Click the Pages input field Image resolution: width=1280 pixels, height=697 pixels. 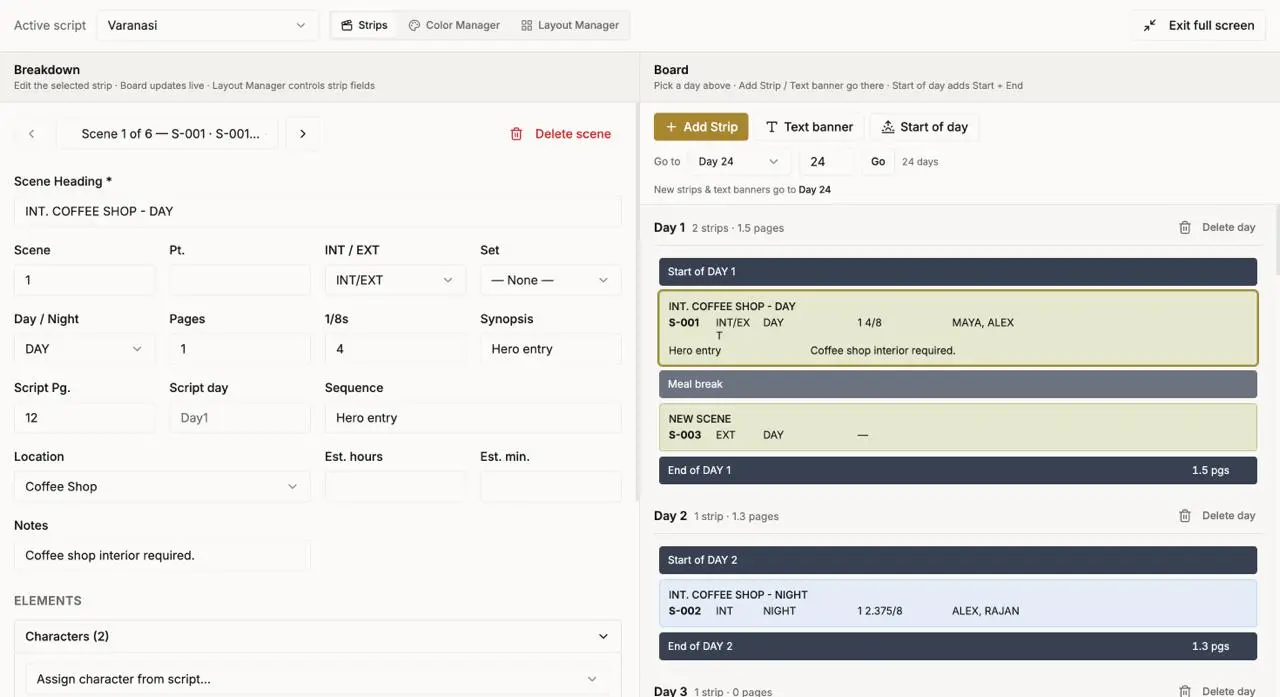[x=240, y=349]
